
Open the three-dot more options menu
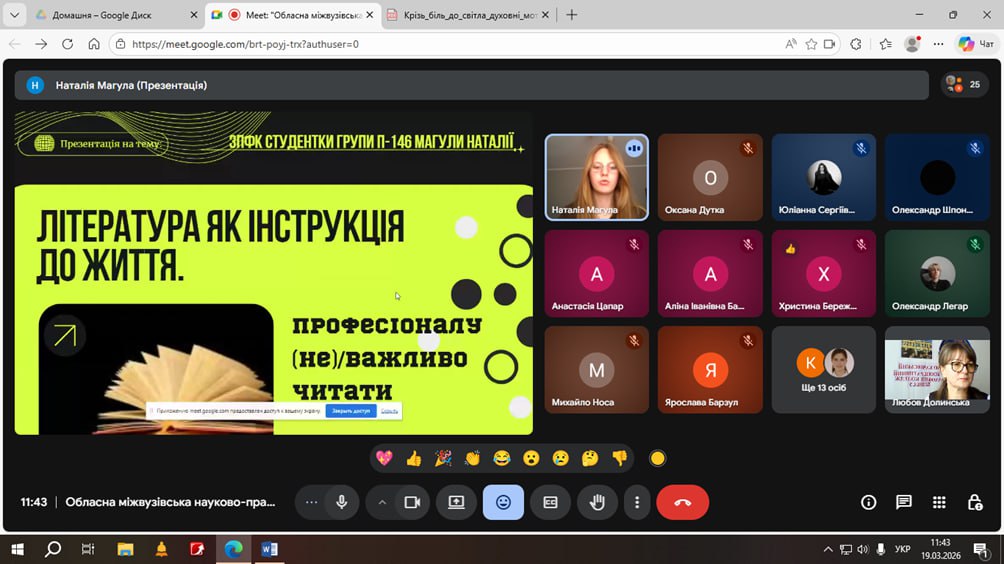[x=637, y=502]
